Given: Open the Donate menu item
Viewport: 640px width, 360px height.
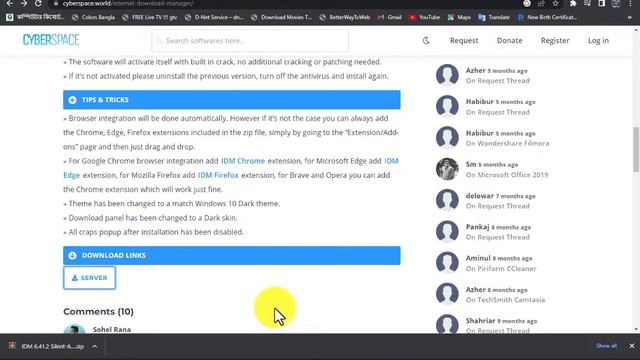Looking at the screenshot, I should [x=509, y=40].
